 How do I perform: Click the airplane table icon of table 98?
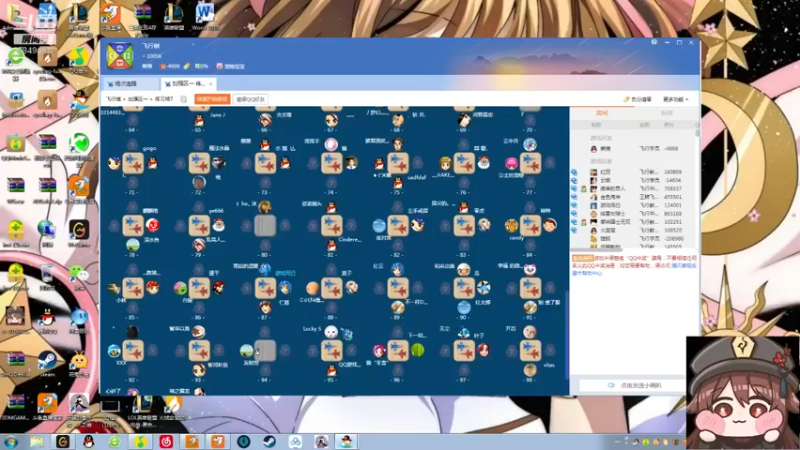(x=530, y=351)
